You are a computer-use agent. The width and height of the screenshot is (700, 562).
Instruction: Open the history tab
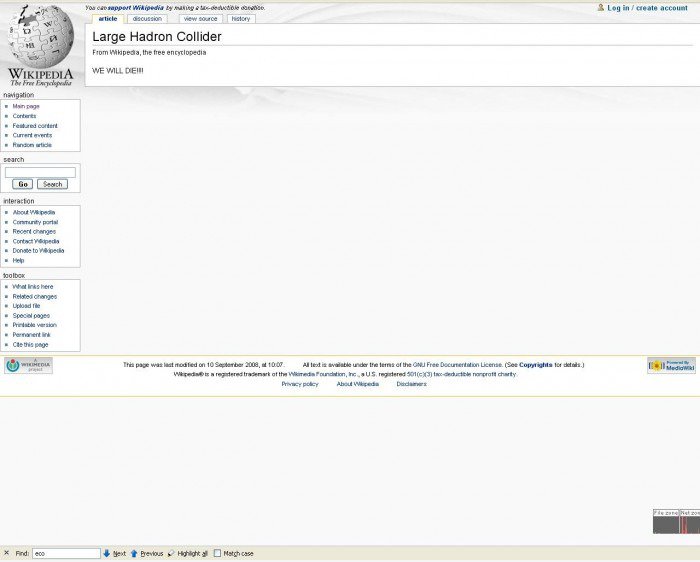pos(241,19)
